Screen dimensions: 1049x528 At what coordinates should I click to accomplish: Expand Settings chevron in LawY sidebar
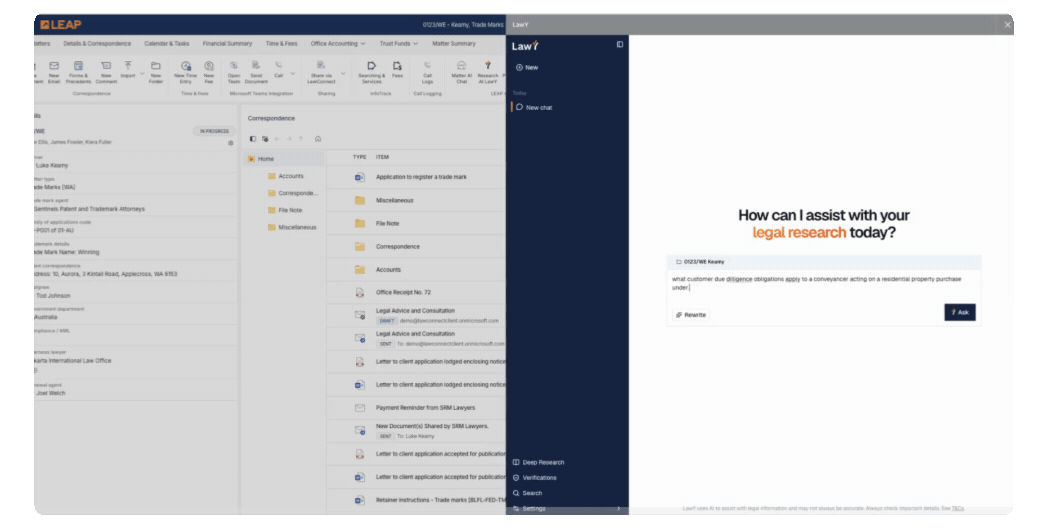pos(618,509)
